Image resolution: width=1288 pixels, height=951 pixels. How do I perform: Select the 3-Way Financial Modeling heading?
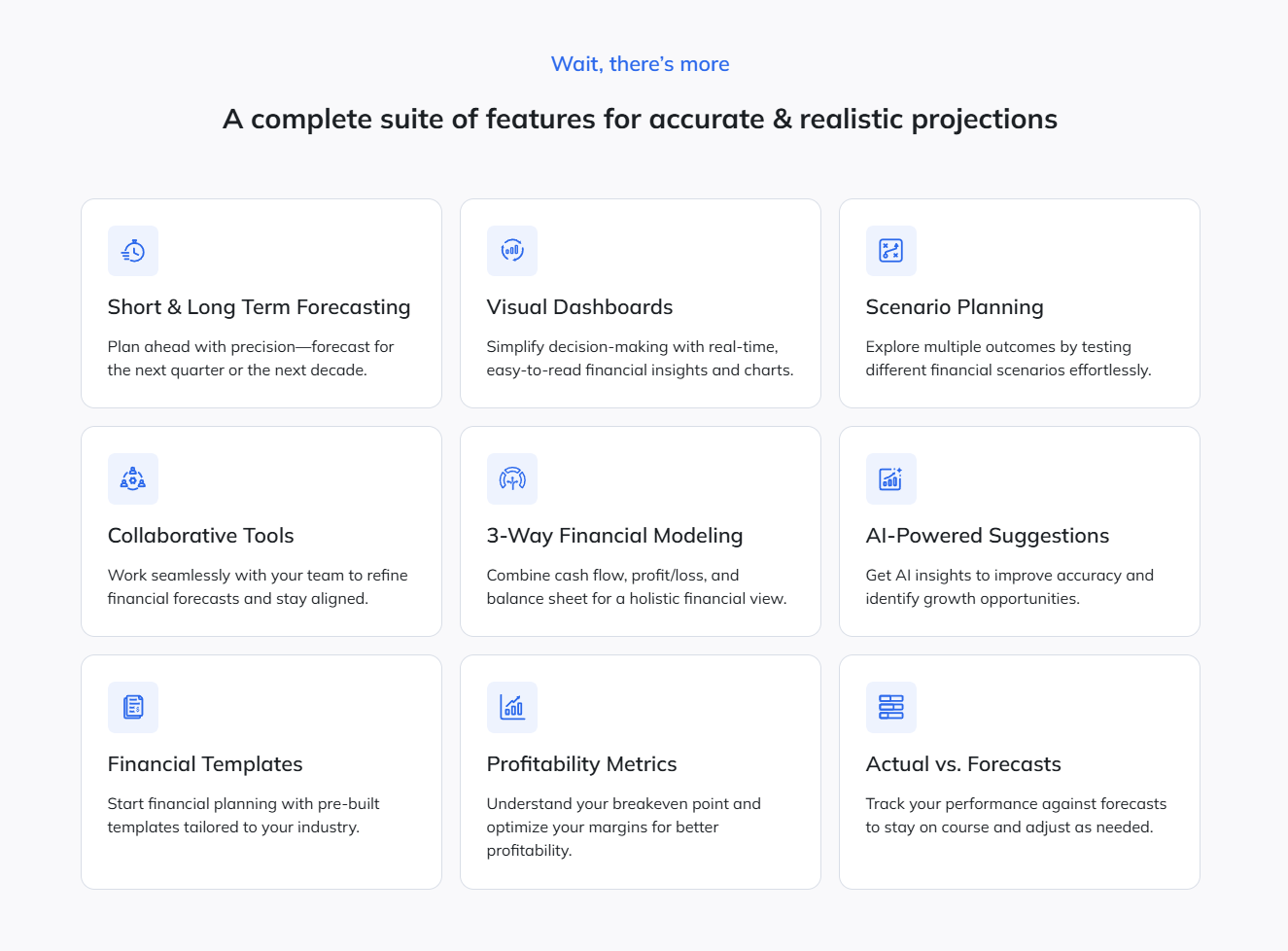pos(615,536)
